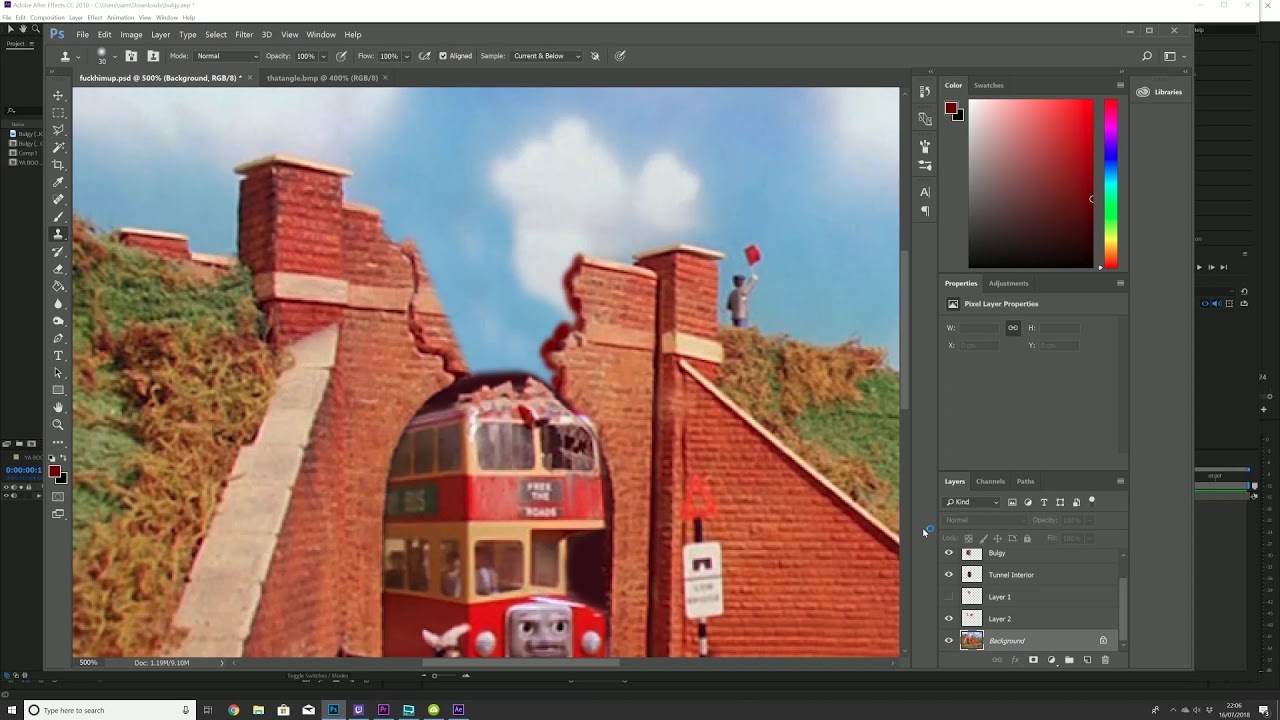Image resolution: width=1280 pixels, height=720 pixels.
Task: Switch to the Swatches tab
Action: tap(989, 85)
